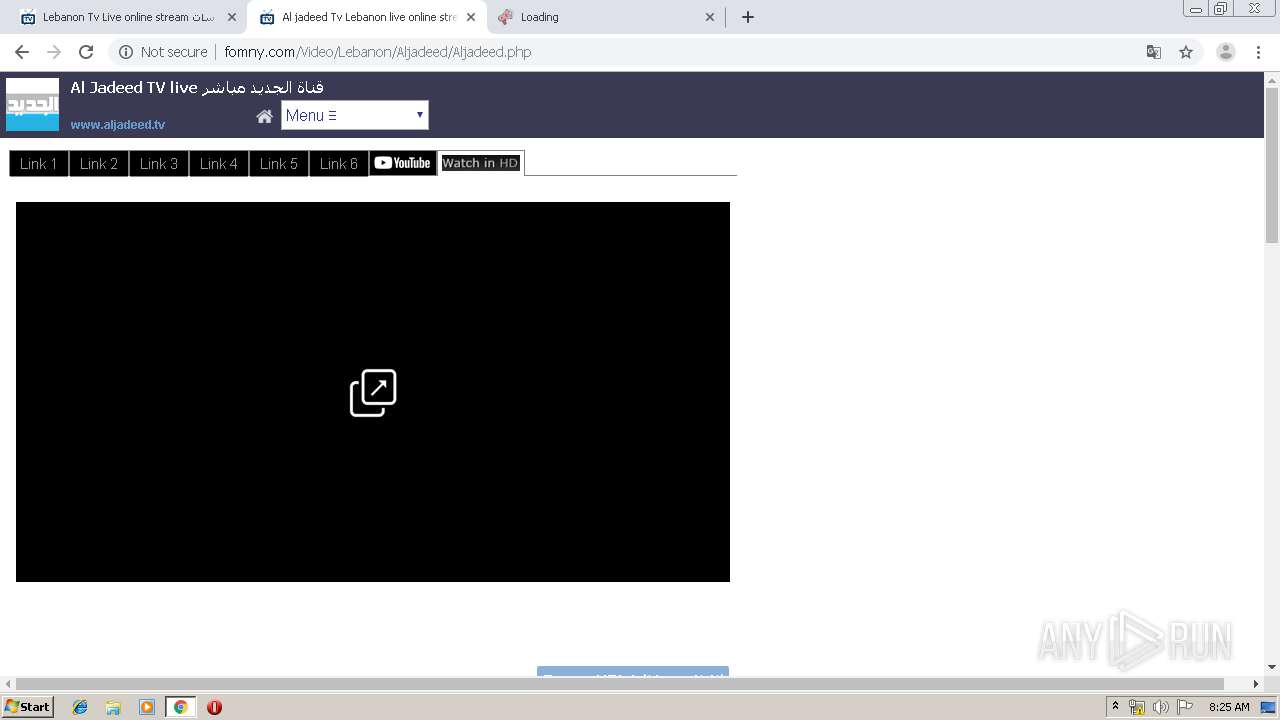This screenshot has width=1280, height=720.
Task: Click the Windows Start button
Action: [x=28, y=707]
